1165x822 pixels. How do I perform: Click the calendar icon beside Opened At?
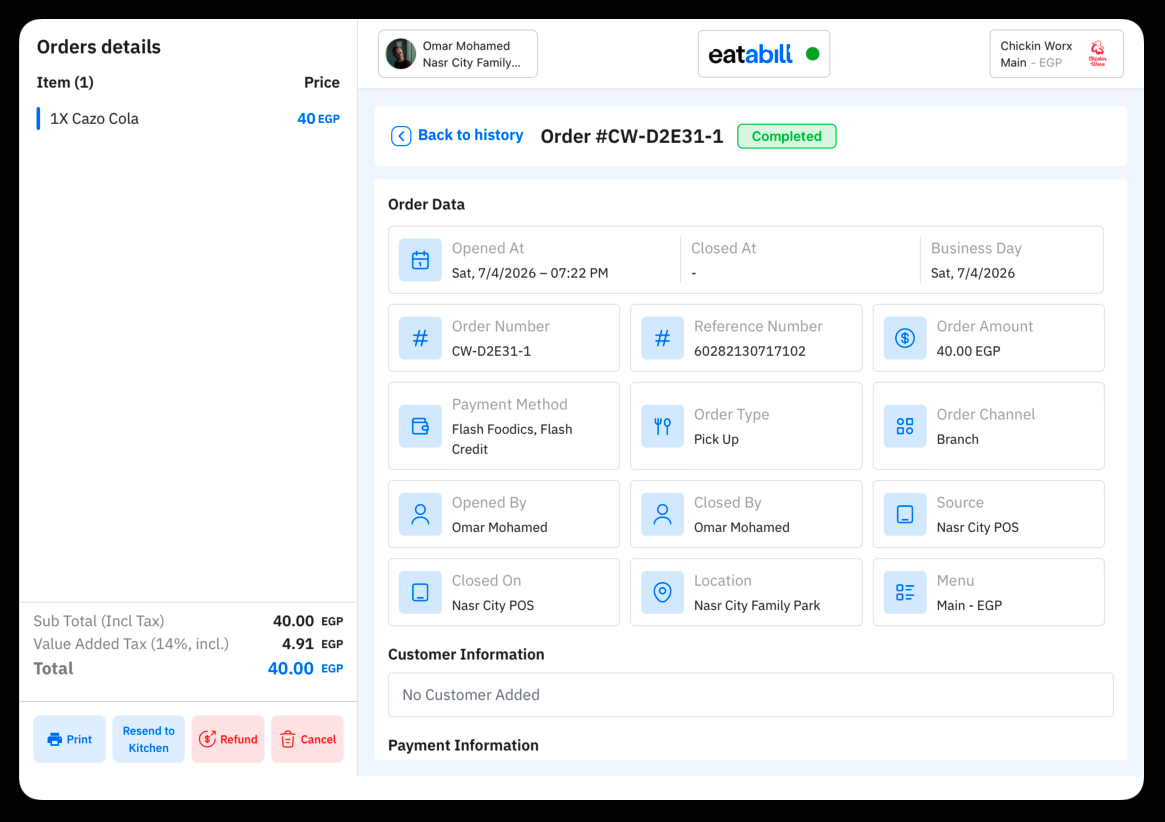click(x=420, y=260)
